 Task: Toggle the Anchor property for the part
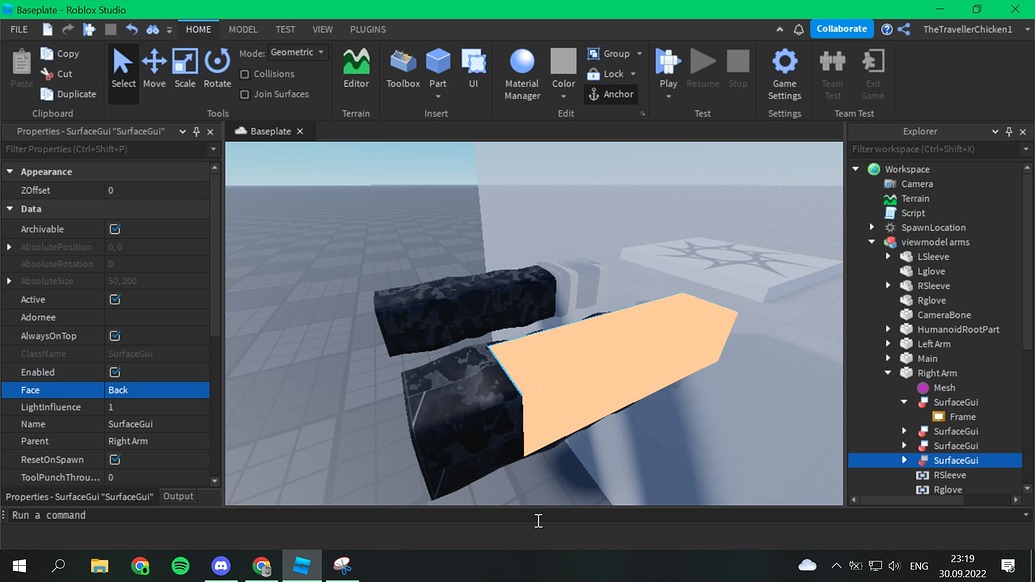pos(611,93)
